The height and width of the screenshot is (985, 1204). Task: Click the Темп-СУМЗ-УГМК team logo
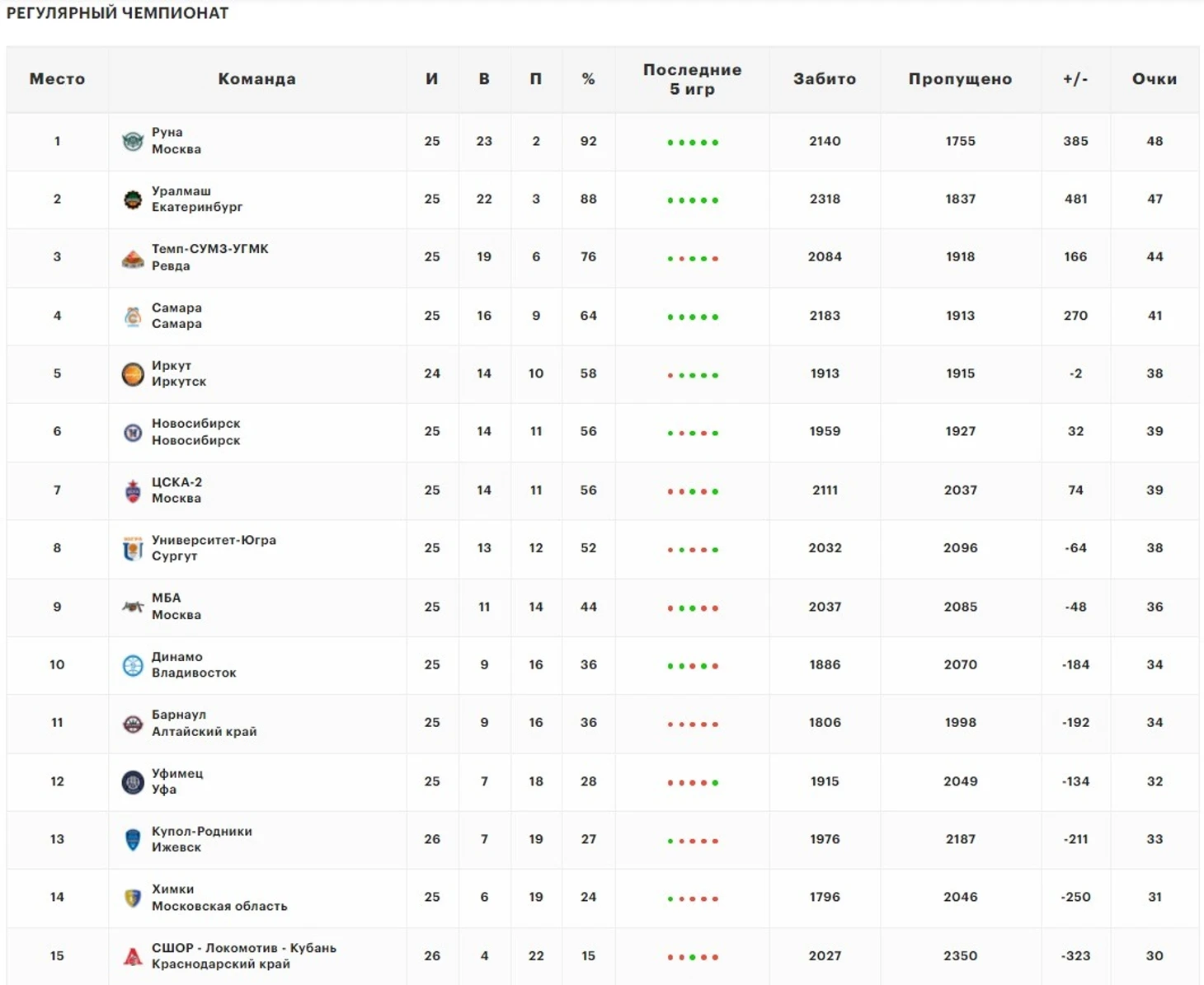[x=133, y=258]
